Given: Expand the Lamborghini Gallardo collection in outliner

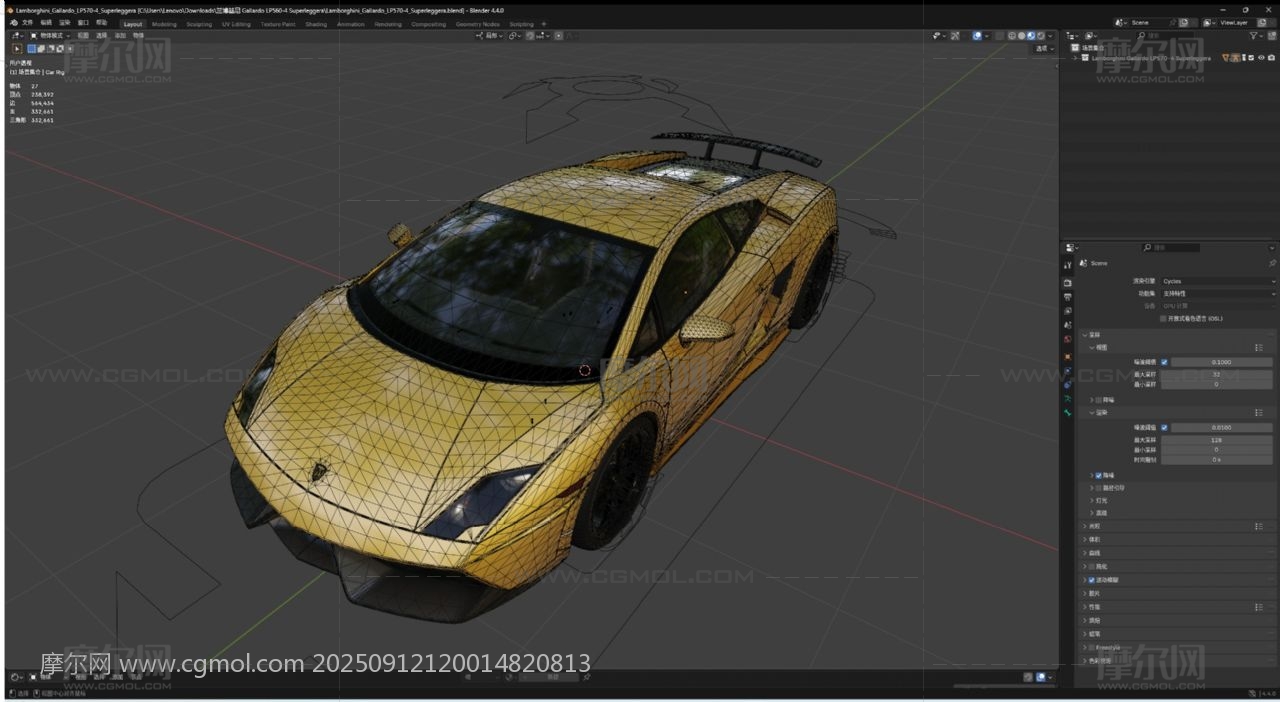Looking at the screenshot, I should [x=1075, y=58].
